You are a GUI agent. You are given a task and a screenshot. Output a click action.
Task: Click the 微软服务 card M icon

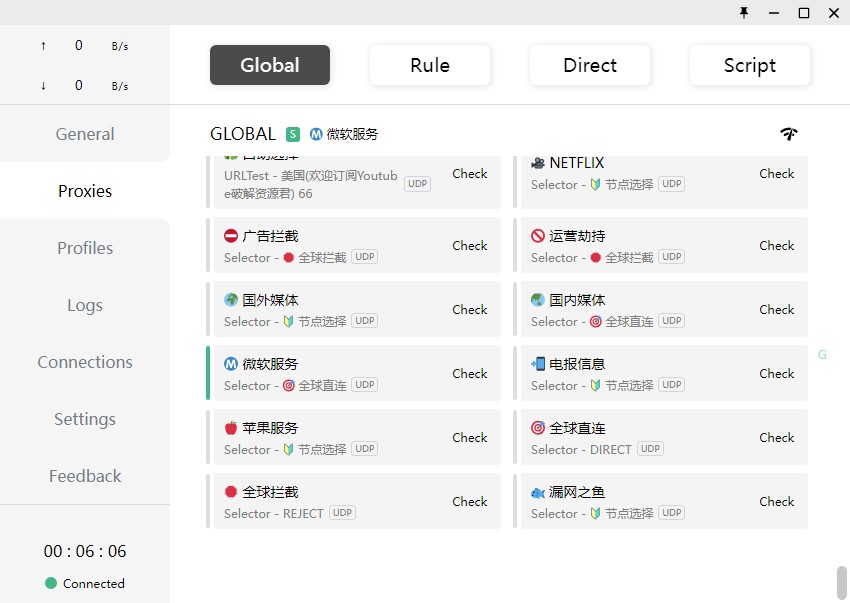click(x=231, y=364)
